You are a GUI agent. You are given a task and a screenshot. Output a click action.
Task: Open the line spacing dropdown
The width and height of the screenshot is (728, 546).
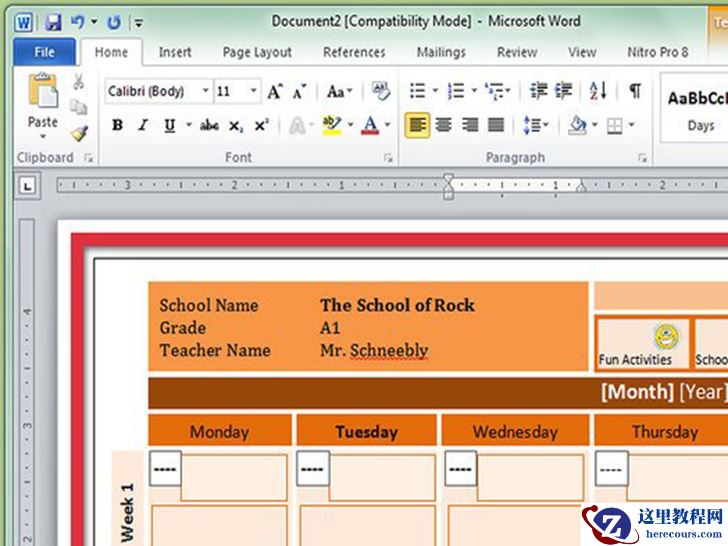point(535,125)
